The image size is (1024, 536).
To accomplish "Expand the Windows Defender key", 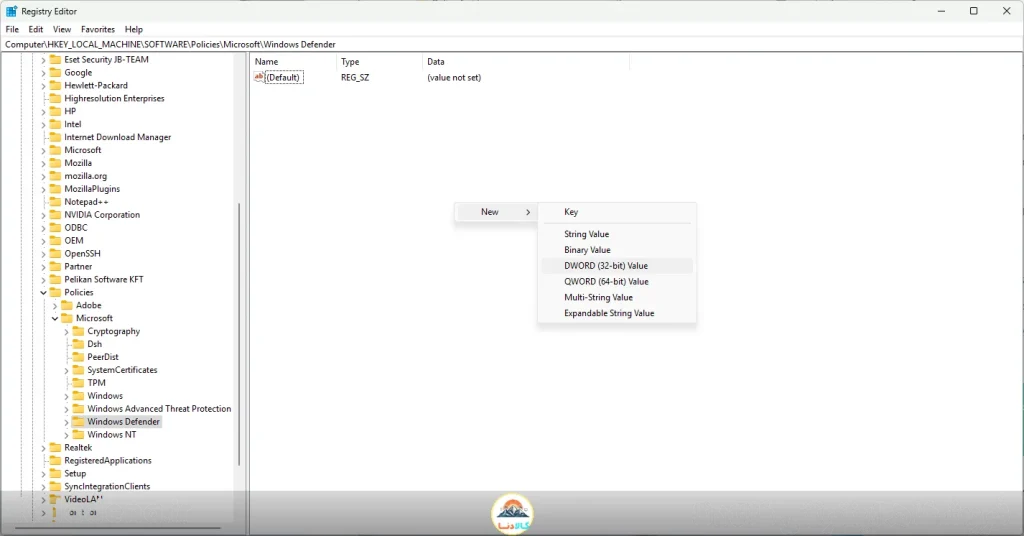I will pyautogui.click(x=67, y=422).
